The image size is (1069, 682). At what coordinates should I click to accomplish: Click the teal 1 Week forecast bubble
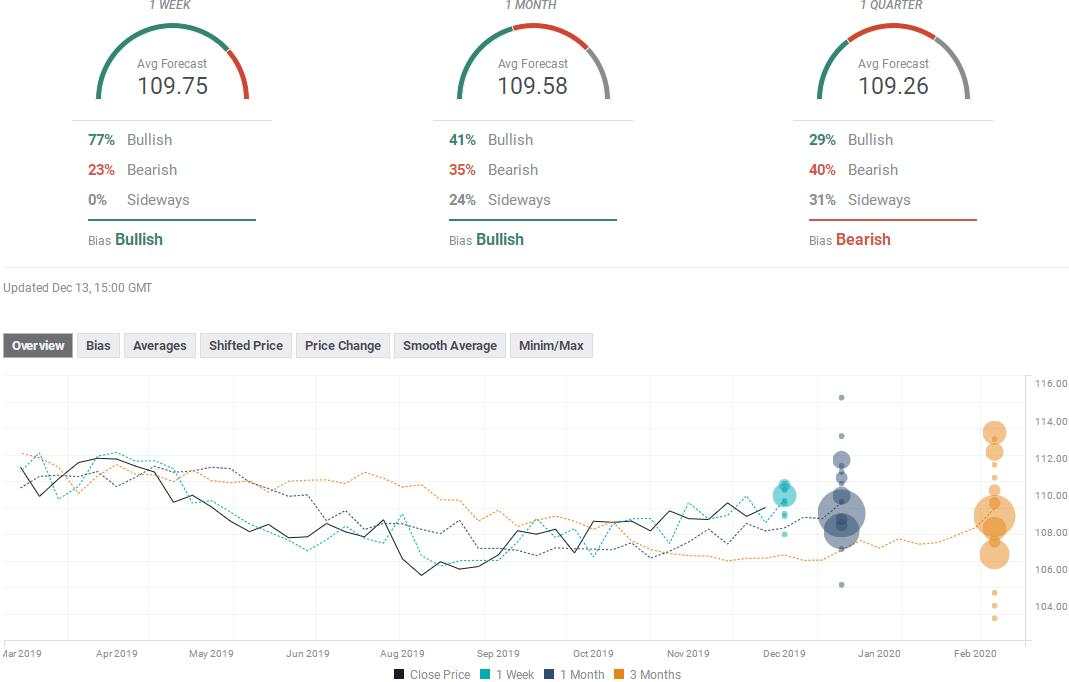784,495
